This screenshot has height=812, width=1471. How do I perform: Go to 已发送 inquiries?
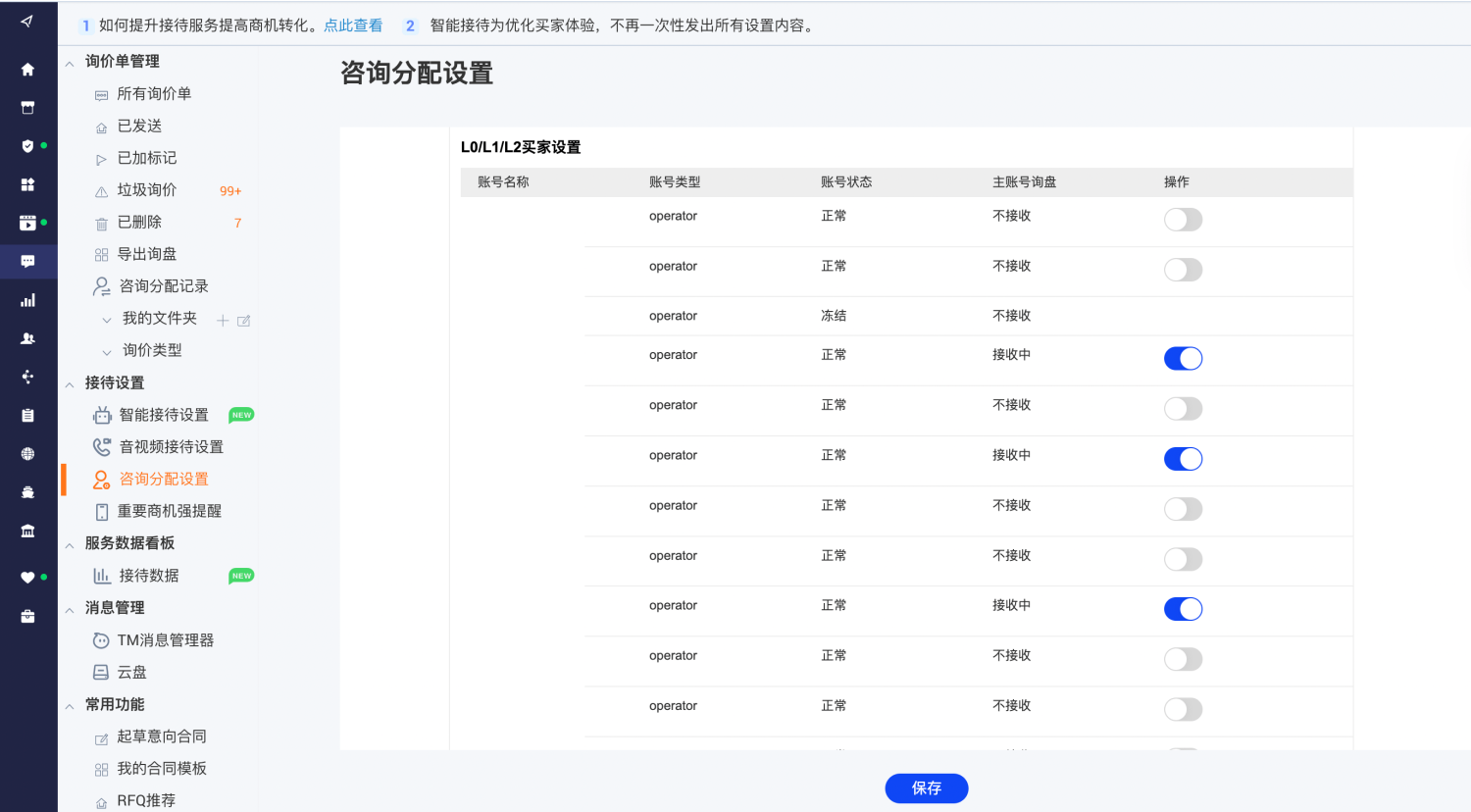click(139, 127)
